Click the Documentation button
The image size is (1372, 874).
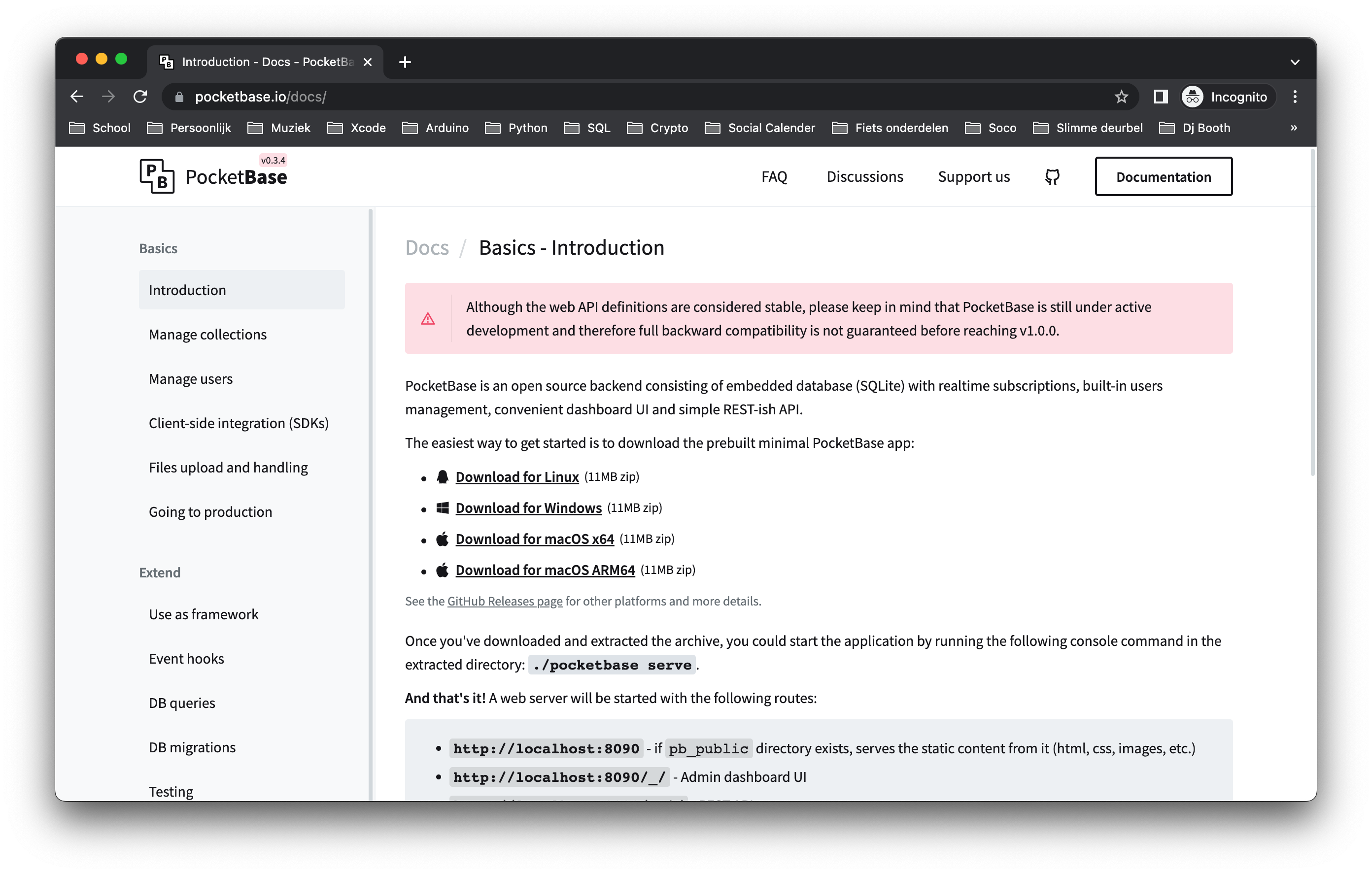[x=1163, y=177]
